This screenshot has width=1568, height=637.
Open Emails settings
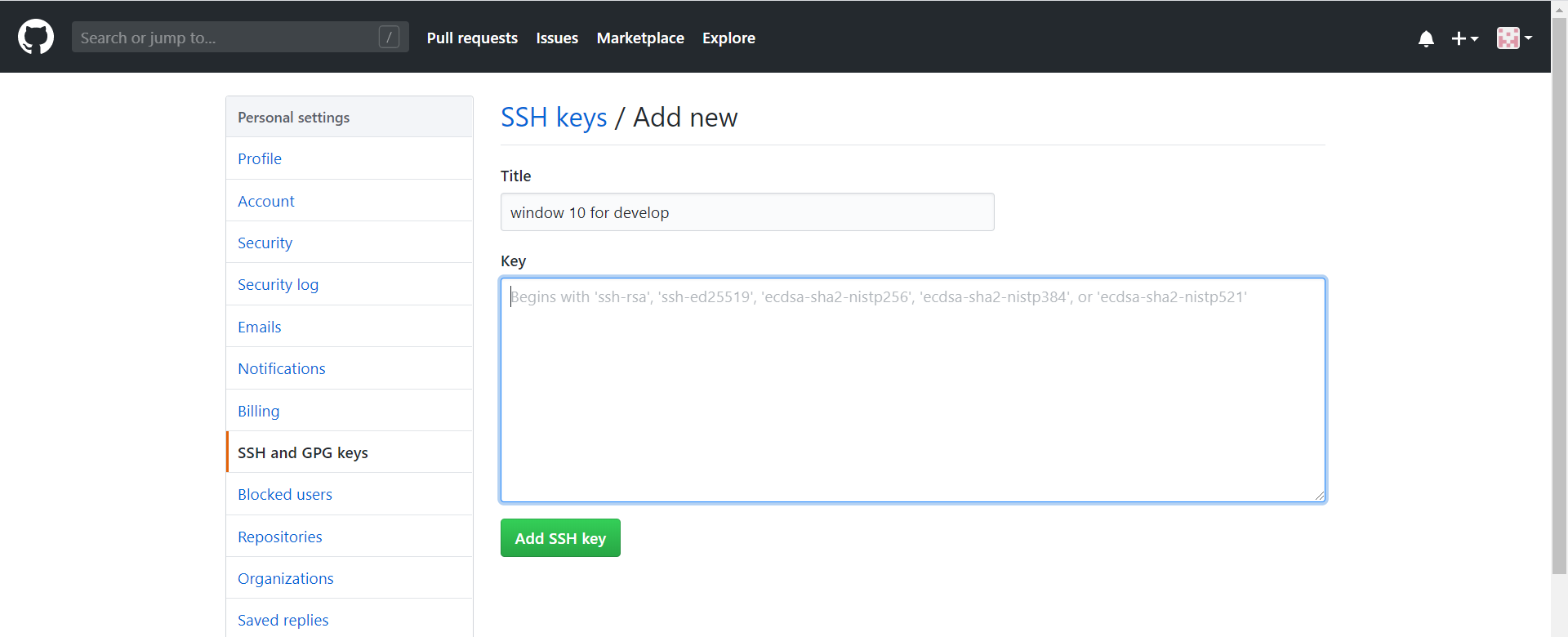tap(350, 327)
